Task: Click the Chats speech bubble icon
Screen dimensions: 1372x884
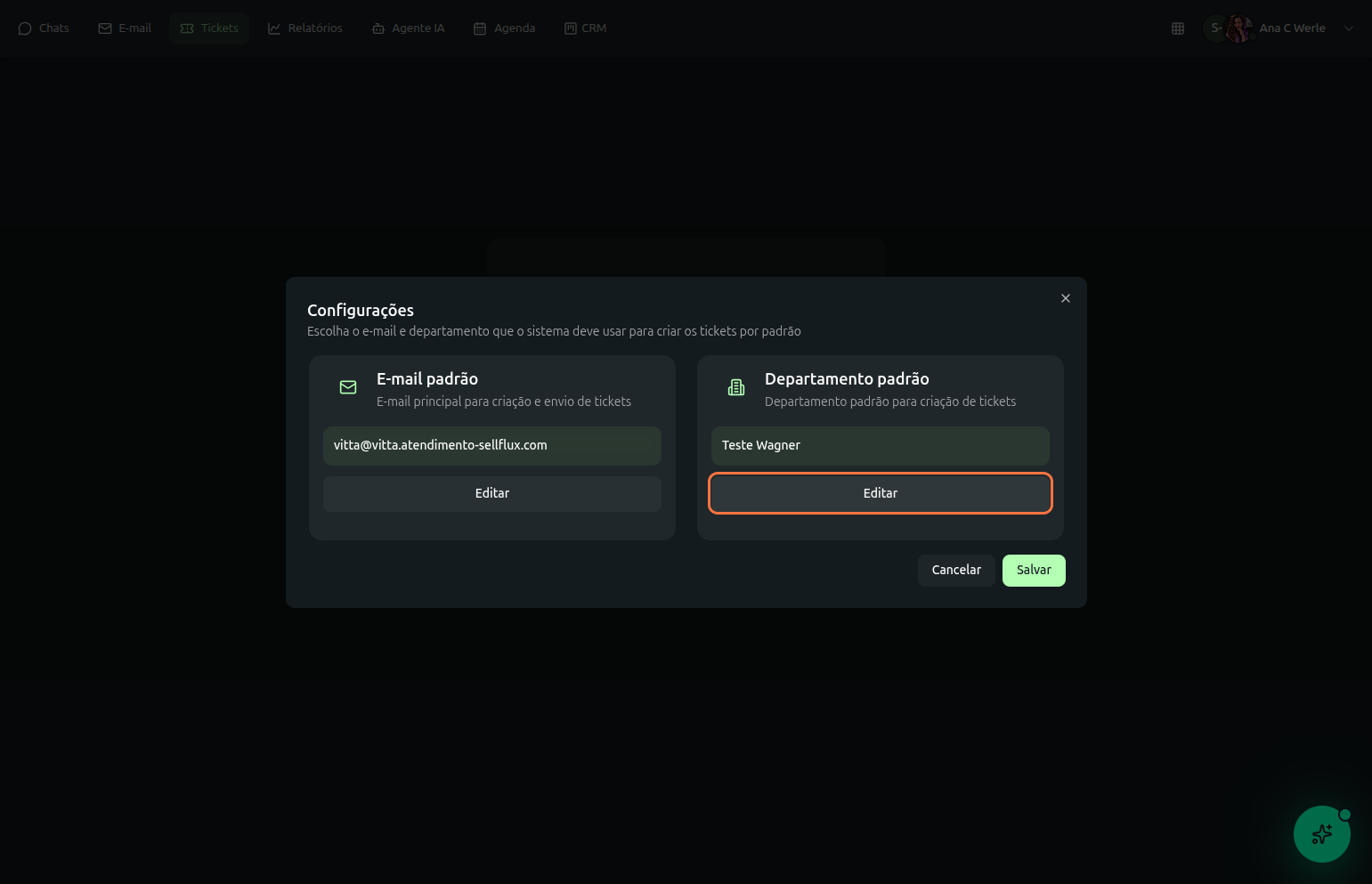Action: 25,28
